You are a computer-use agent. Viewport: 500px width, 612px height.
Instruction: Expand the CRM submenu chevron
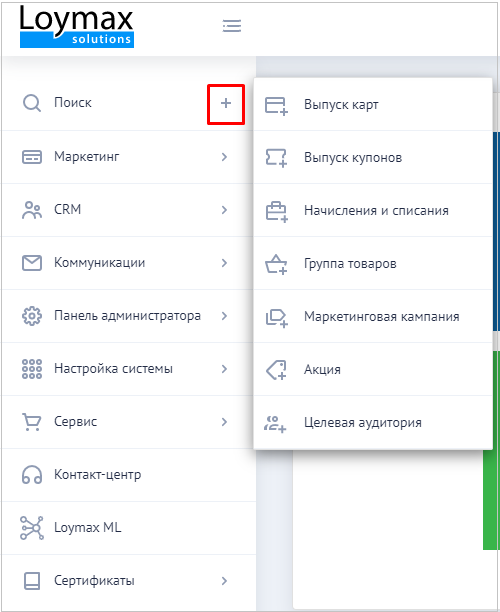[x=224, y=210]
